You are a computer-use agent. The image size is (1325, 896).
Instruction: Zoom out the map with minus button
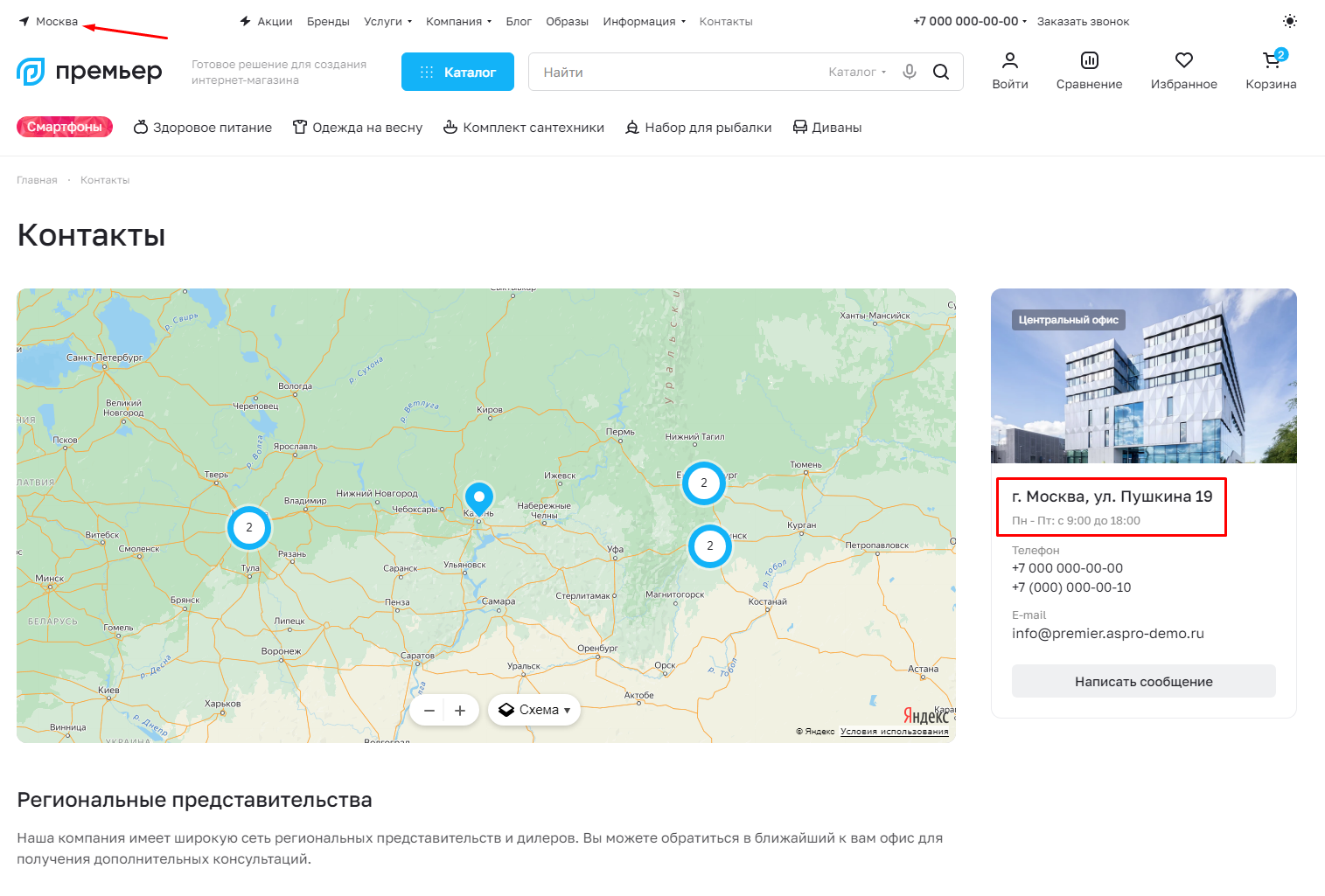pyautogui.click(x=429, y=711)
